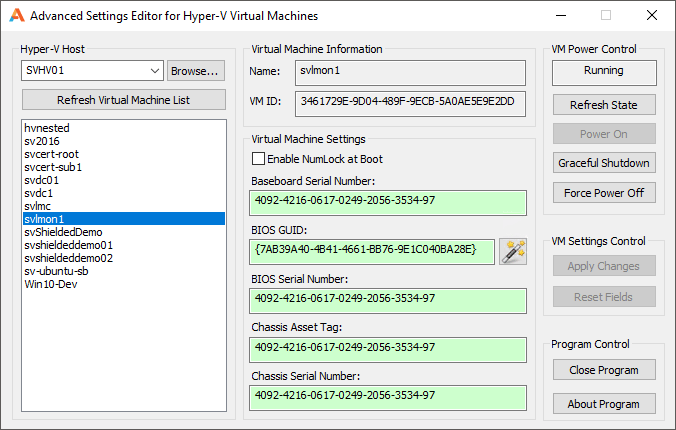
Task: Edit the Chassis Serial Number field
Action: (x=388, y=398)
